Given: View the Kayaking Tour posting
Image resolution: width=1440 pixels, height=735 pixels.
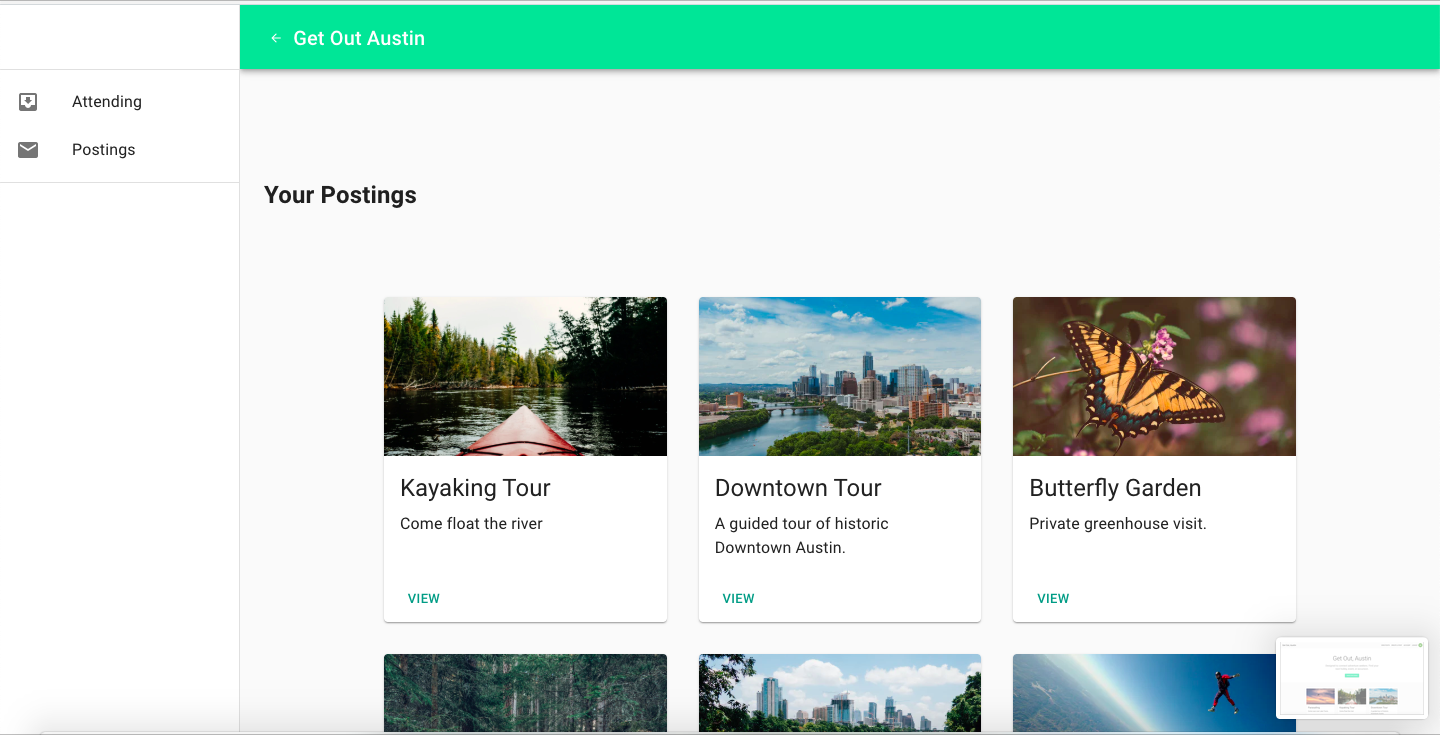Looking at the screenshot, I should coord(424,598).
